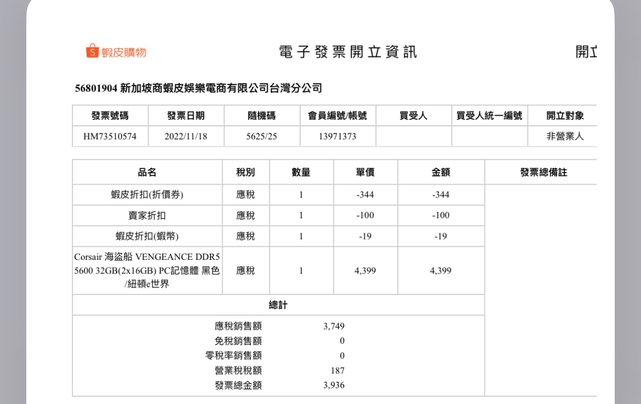Image resolution: width=641 pixels, height=404 pixels.
Task: Select the 發票總金額 total 3,936
Action: point(334,385)
